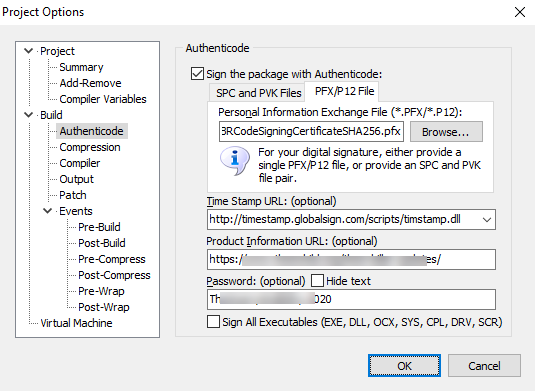Click the Personal Information Exchange File label
The height and width of the screenshot is (391, 535).
(x=340, y=112)
